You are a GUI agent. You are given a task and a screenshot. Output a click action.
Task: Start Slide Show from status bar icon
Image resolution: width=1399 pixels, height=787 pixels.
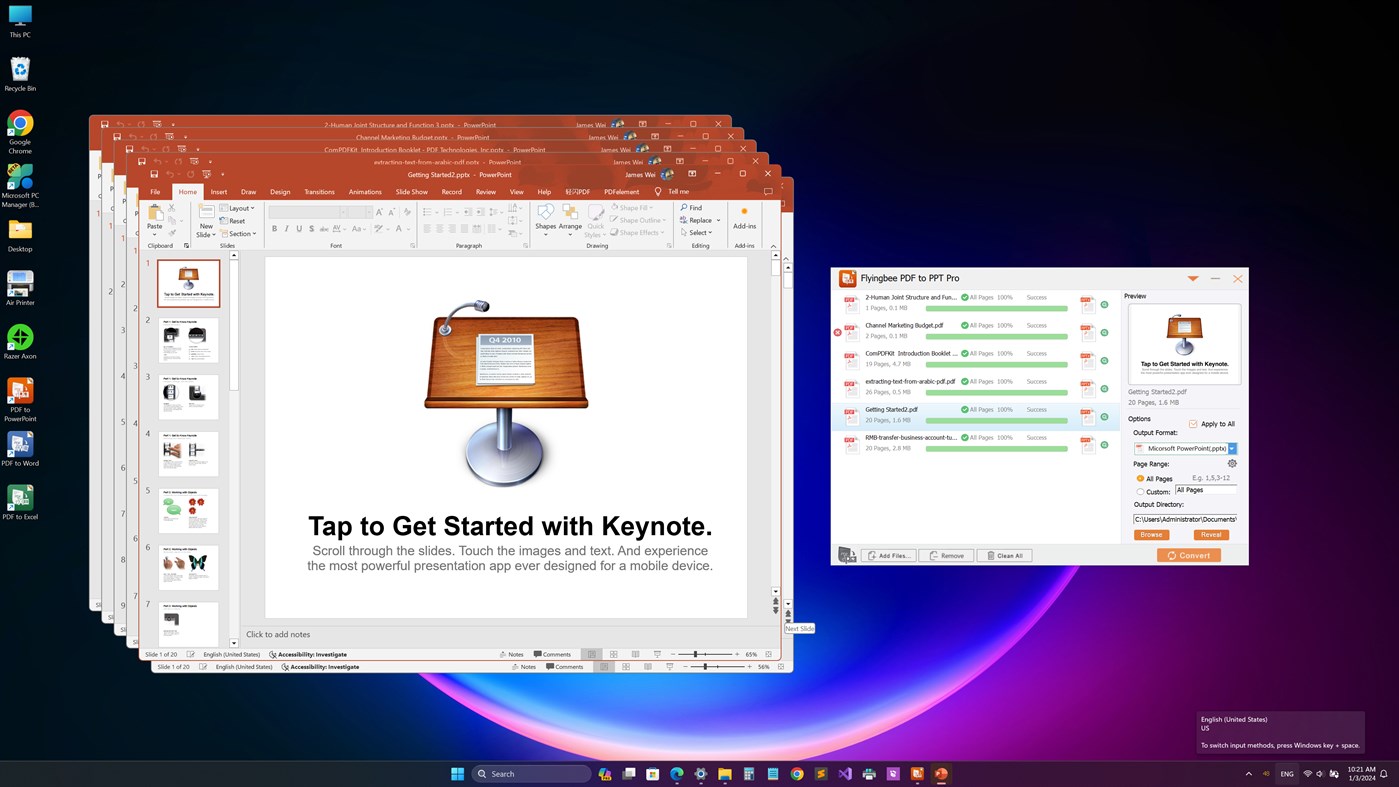[657, 654]
